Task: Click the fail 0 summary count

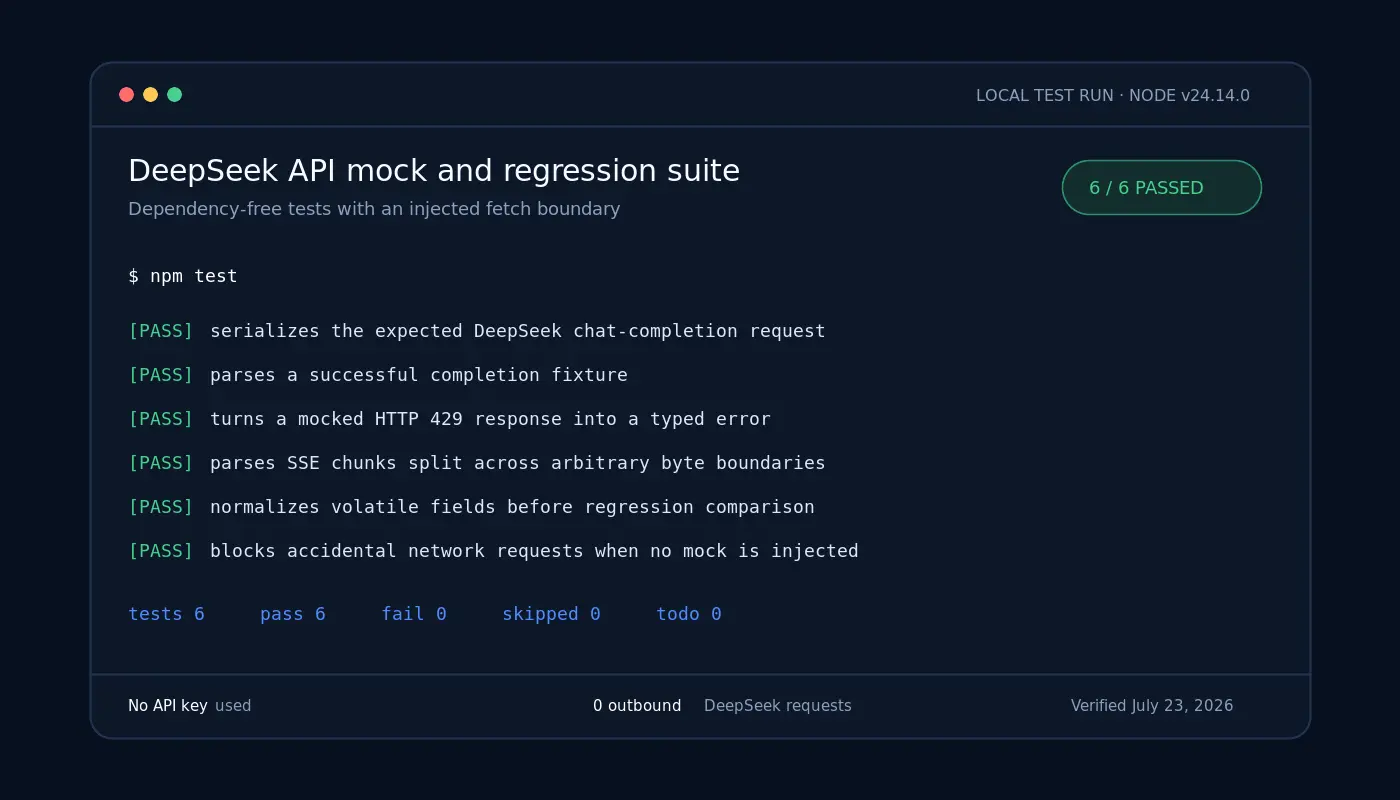Action: pos(414,614)
